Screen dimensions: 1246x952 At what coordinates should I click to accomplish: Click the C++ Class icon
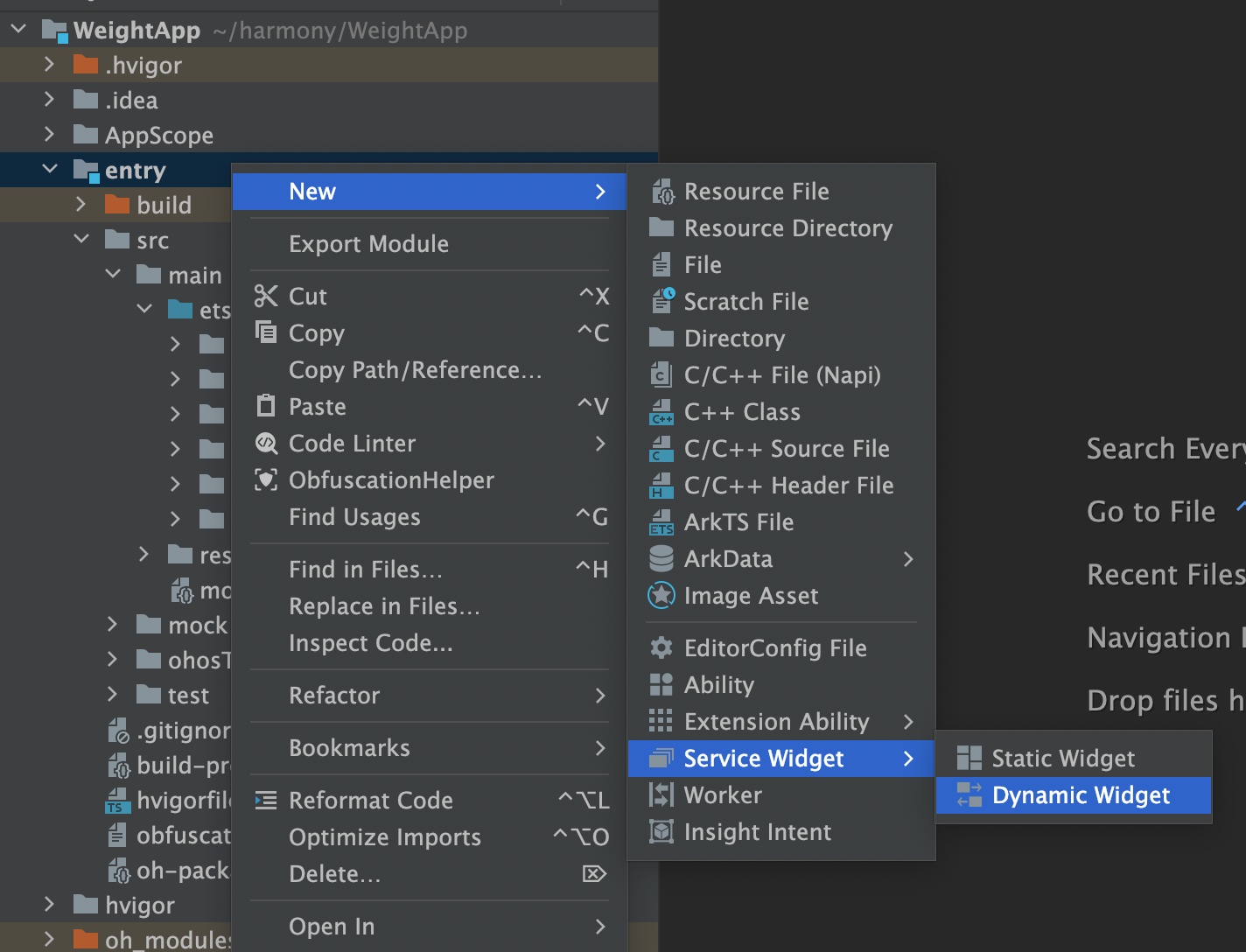pyautogui.click(x=661, y=412)
